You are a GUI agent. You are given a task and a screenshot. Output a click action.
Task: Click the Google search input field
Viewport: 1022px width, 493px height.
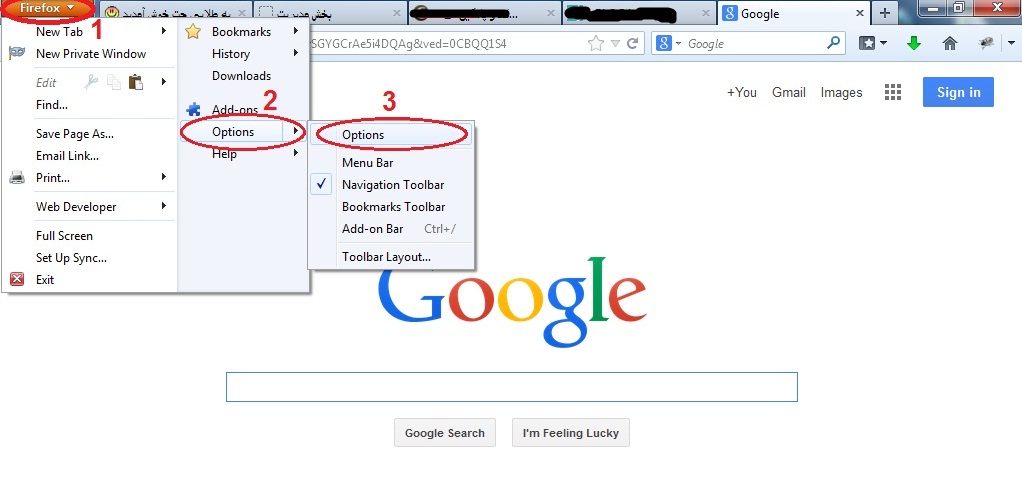[x=512, y=387]
